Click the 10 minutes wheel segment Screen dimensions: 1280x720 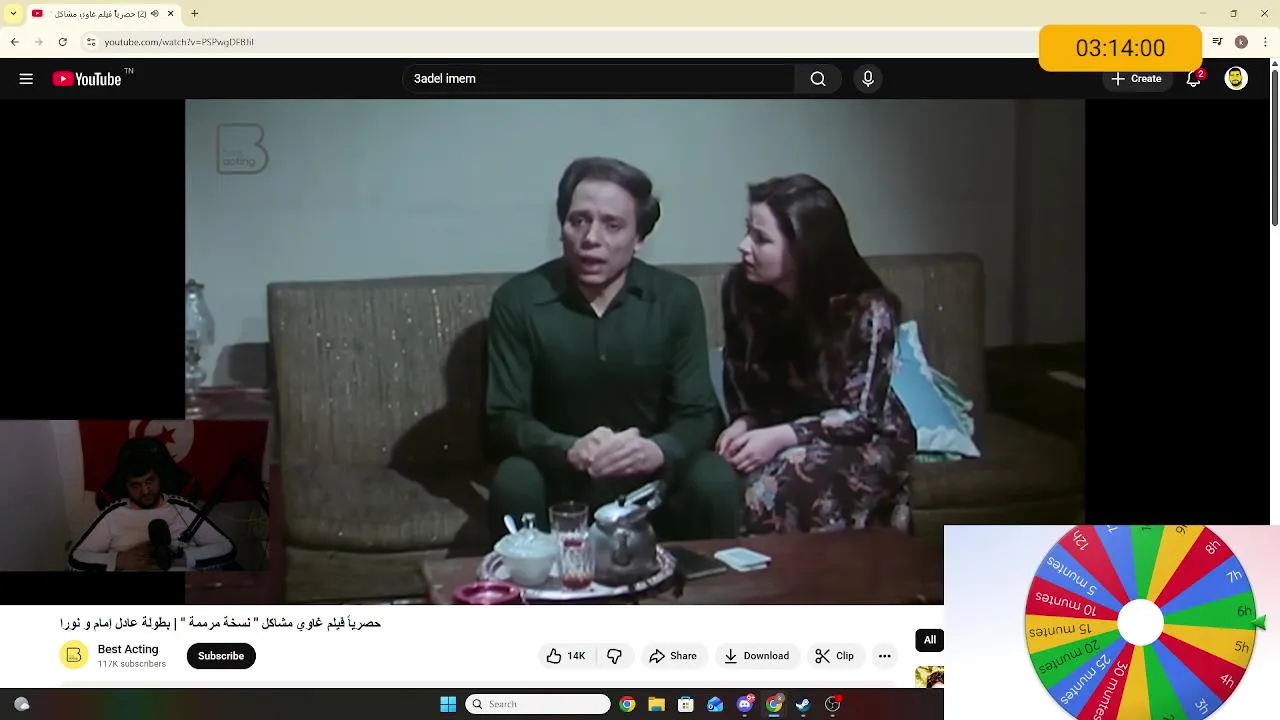pyautogui.click(x=1068, y=603)
